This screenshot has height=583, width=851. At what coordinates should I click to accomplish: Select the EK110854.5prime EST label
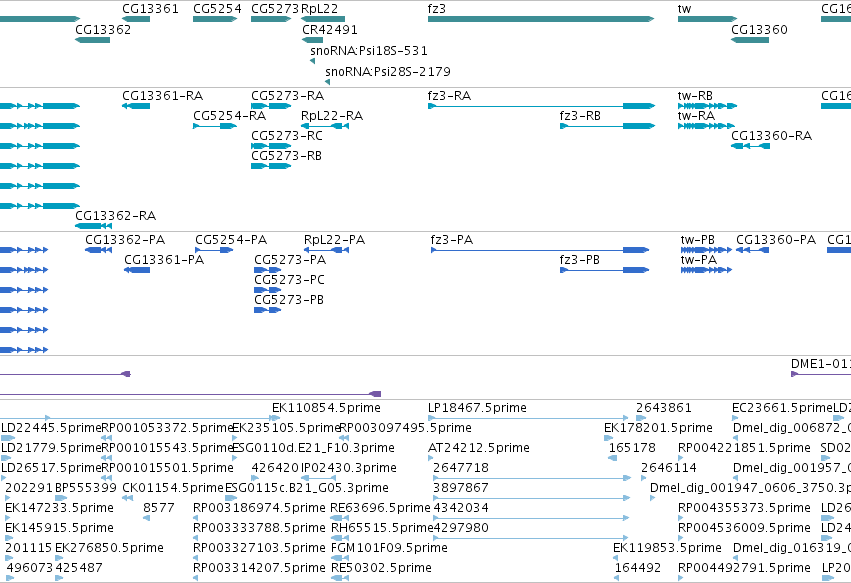point(326,408)
